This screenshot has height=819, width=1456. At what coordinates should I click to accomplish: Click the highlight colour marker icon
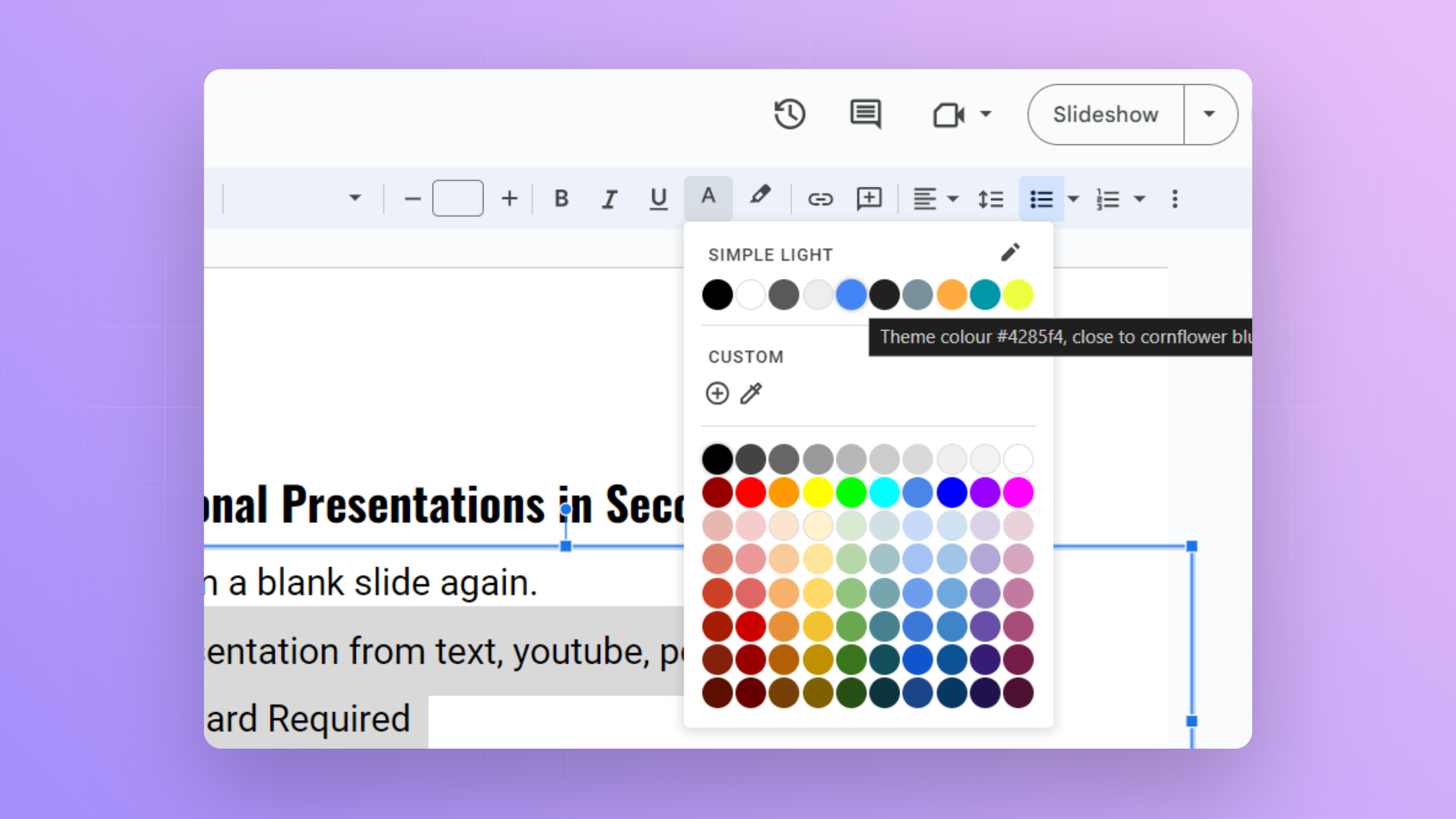click(760, 197)
